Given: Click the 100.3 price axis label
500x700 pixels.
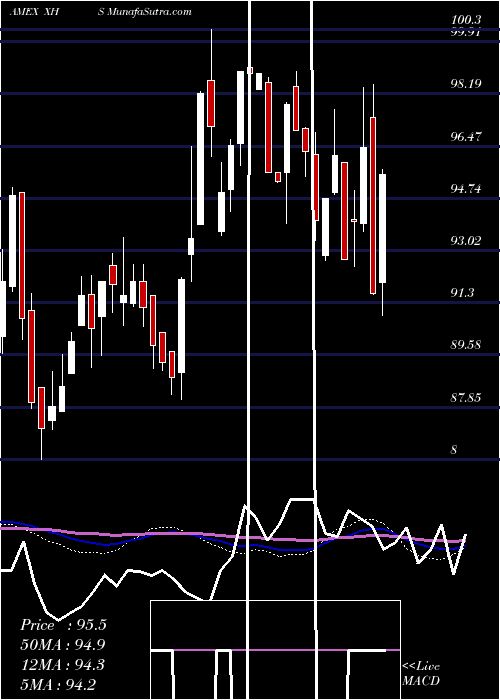Looking at the screenshot, I should [x=466, y=20].
